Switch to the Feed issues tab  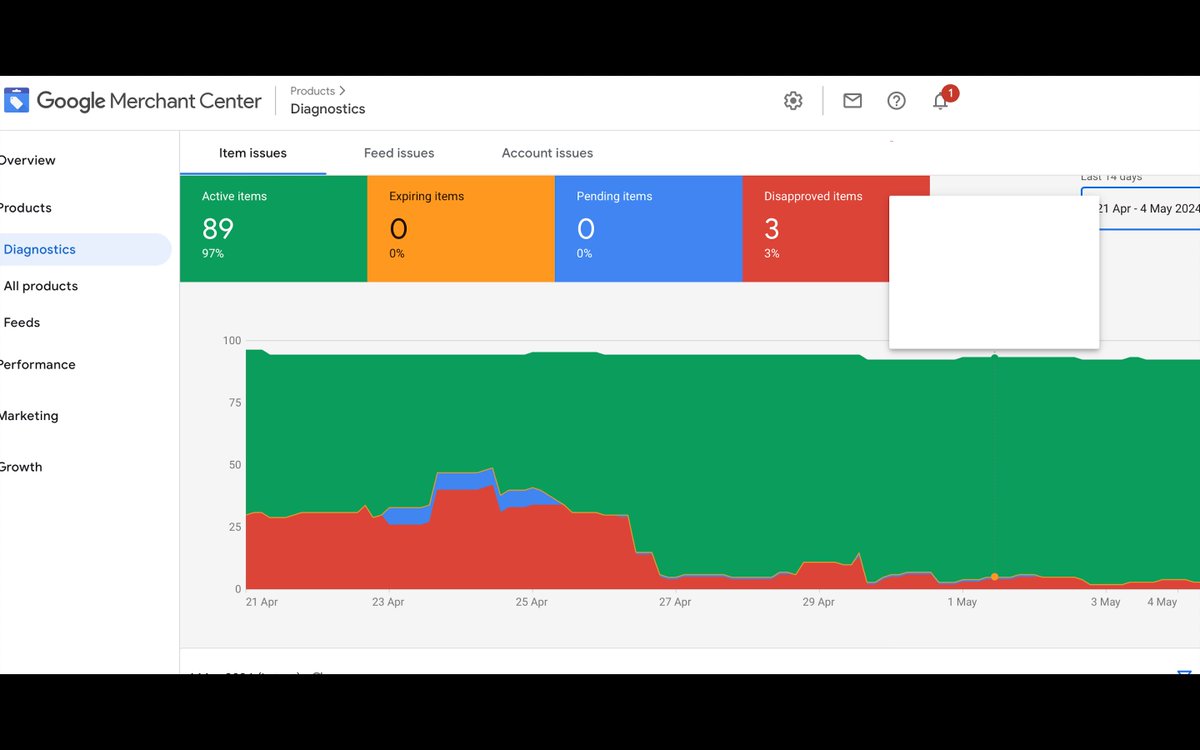point(399,153)
